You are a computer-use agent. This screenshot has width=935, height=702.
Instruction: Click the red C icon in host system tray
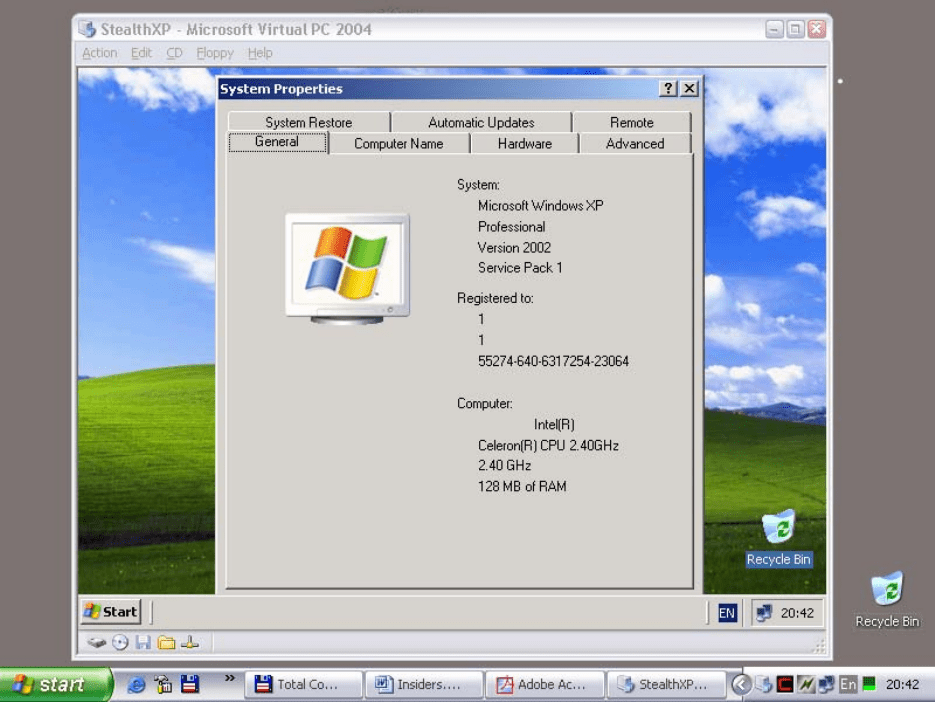(x=785, y=684)
